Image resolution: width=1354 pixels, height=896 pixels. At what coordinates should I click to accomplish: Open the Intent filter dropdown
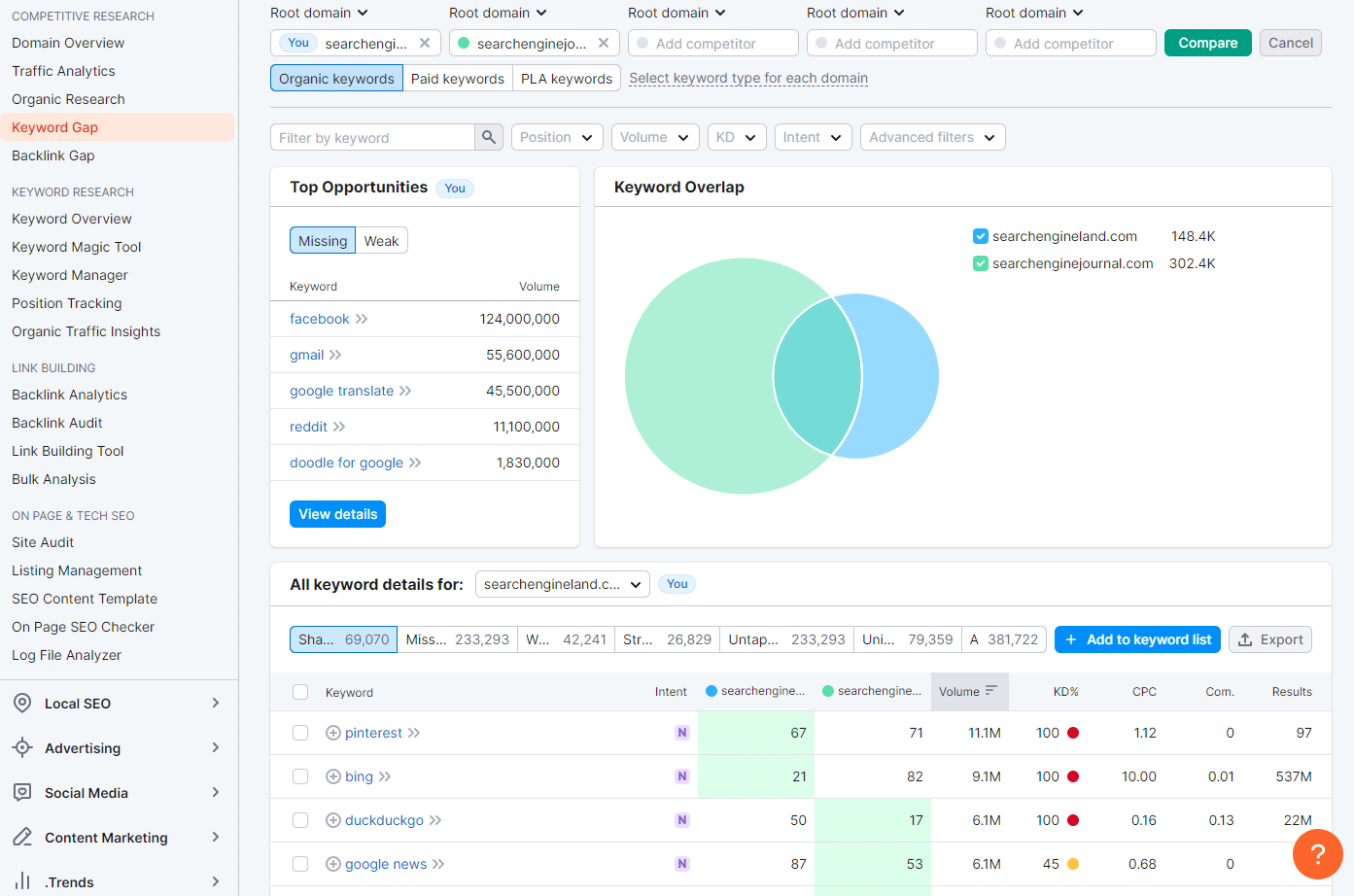814,137
